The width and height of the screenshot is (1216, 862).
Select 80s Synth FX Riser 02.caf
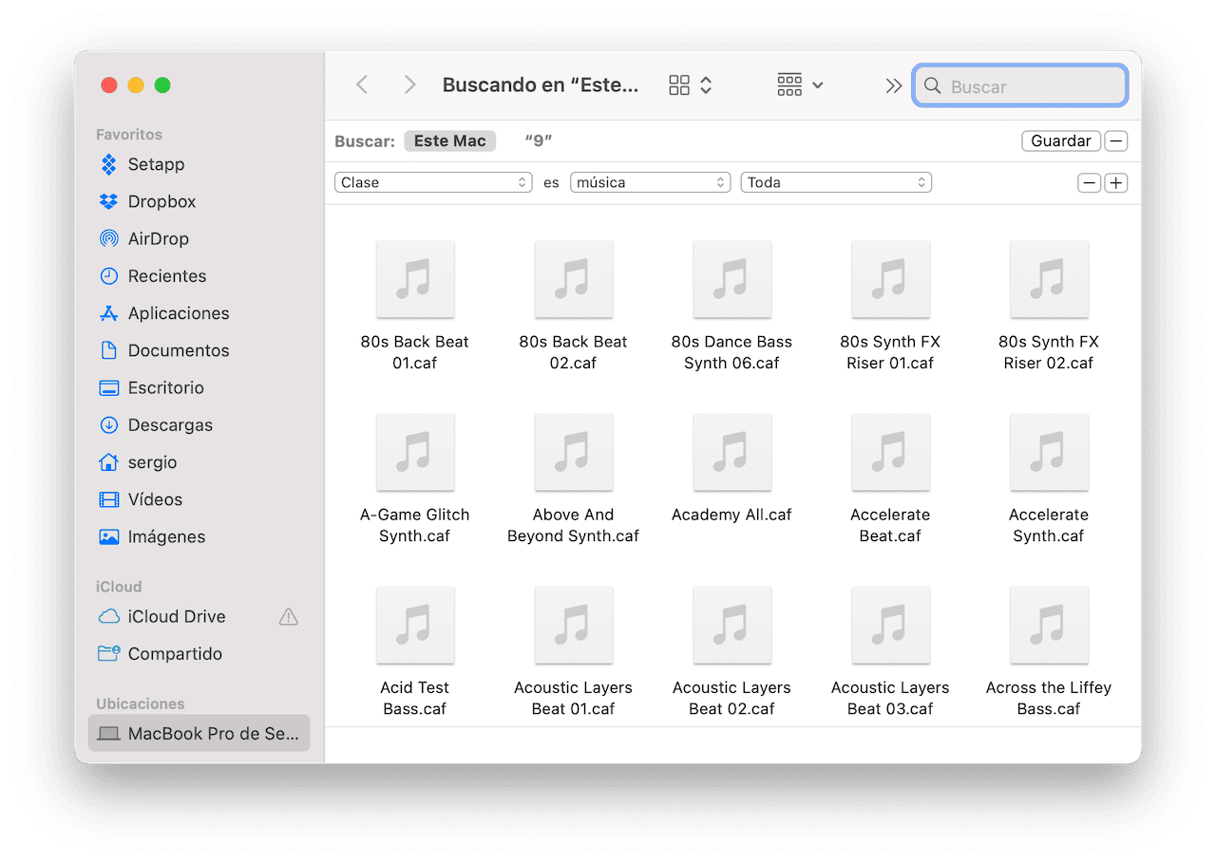[1048, 305]
